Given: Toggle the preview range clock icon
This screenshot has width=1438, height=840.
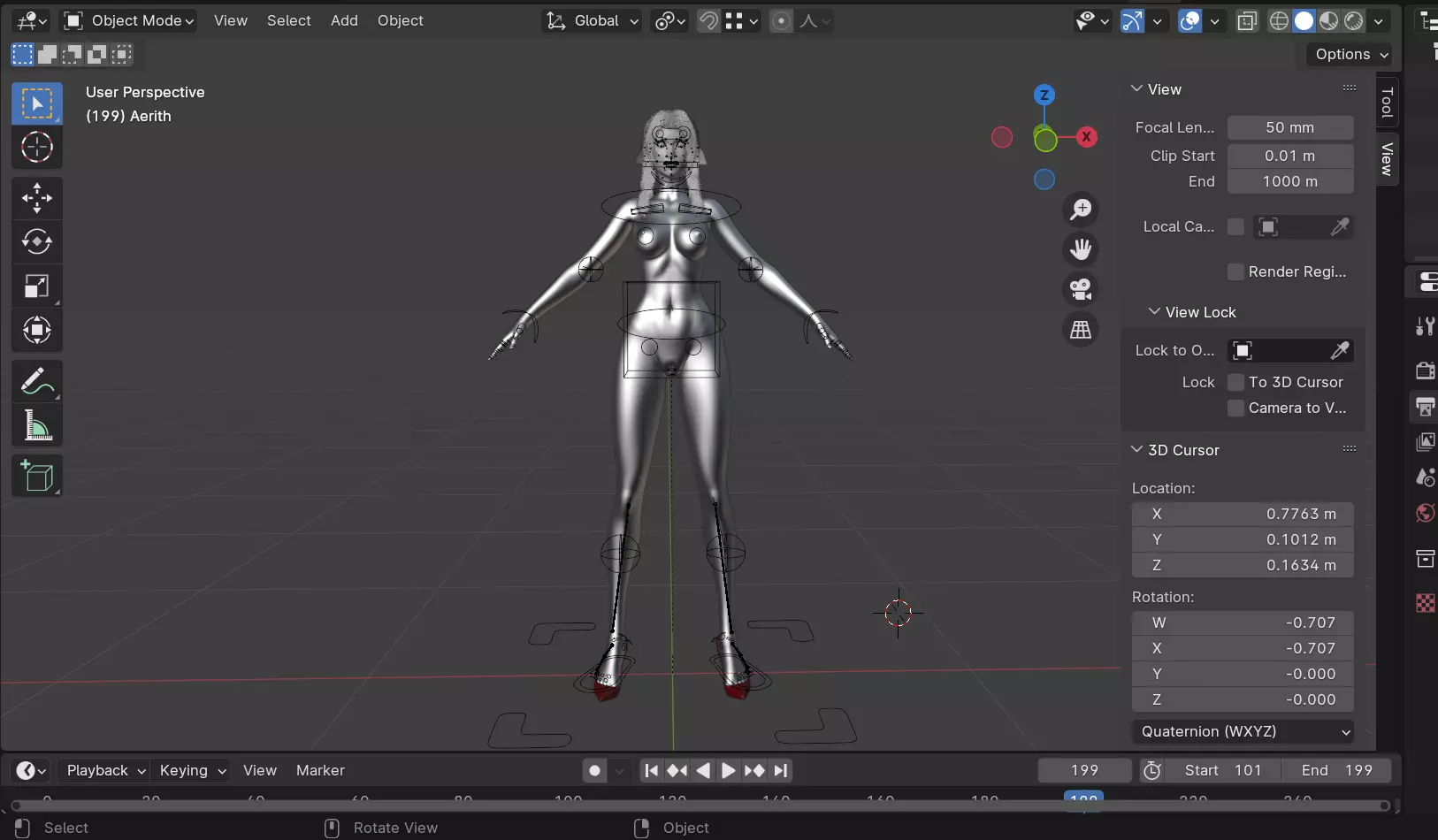Looking at the screenshot, I should coord(1151,771).
